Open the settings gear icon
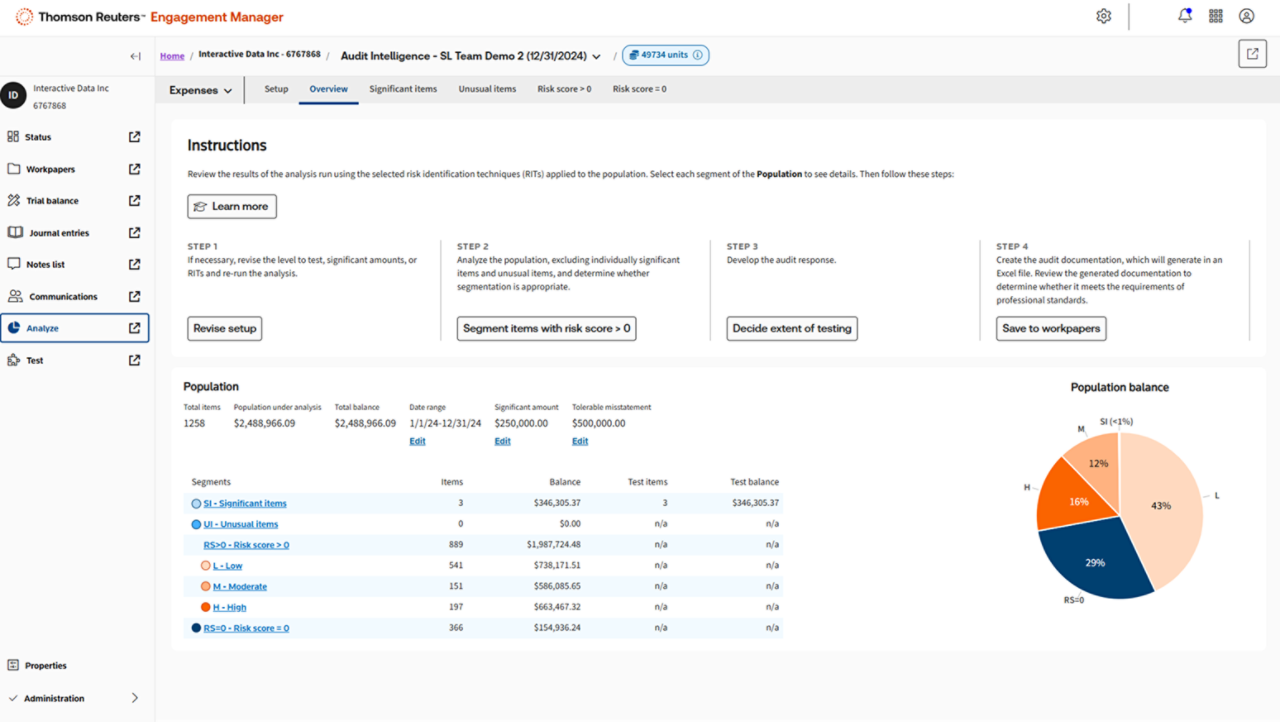The image size is (1280, 722). [1104, 16]
